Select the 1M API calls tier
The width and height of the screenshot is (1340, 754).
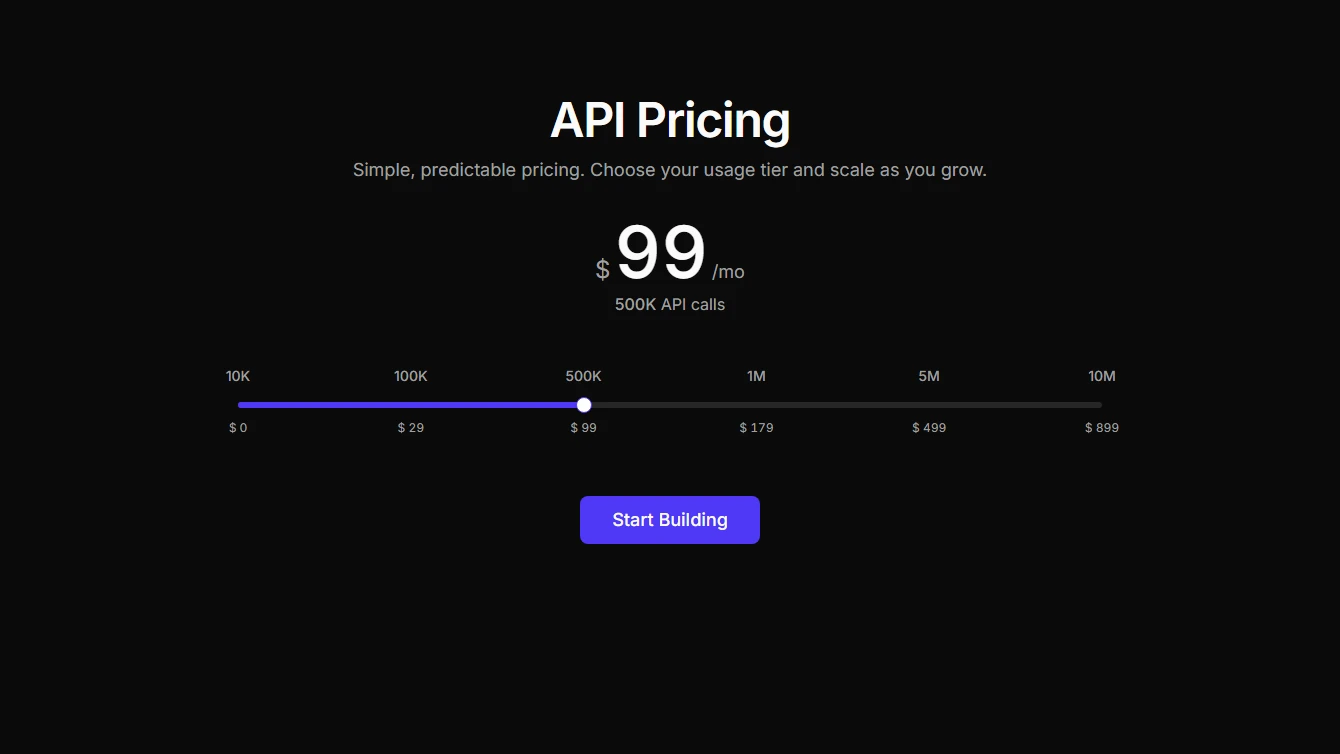(756, 376)
